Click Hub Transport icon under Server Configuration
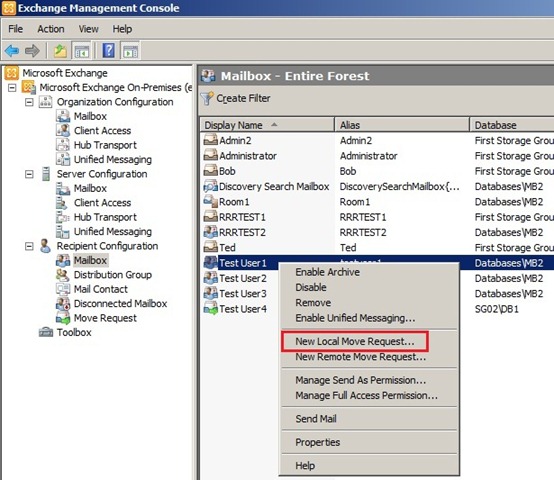Image resolution: width=554 pixels, height=480 pixels. pyautogui.click(x=63, y=217)
